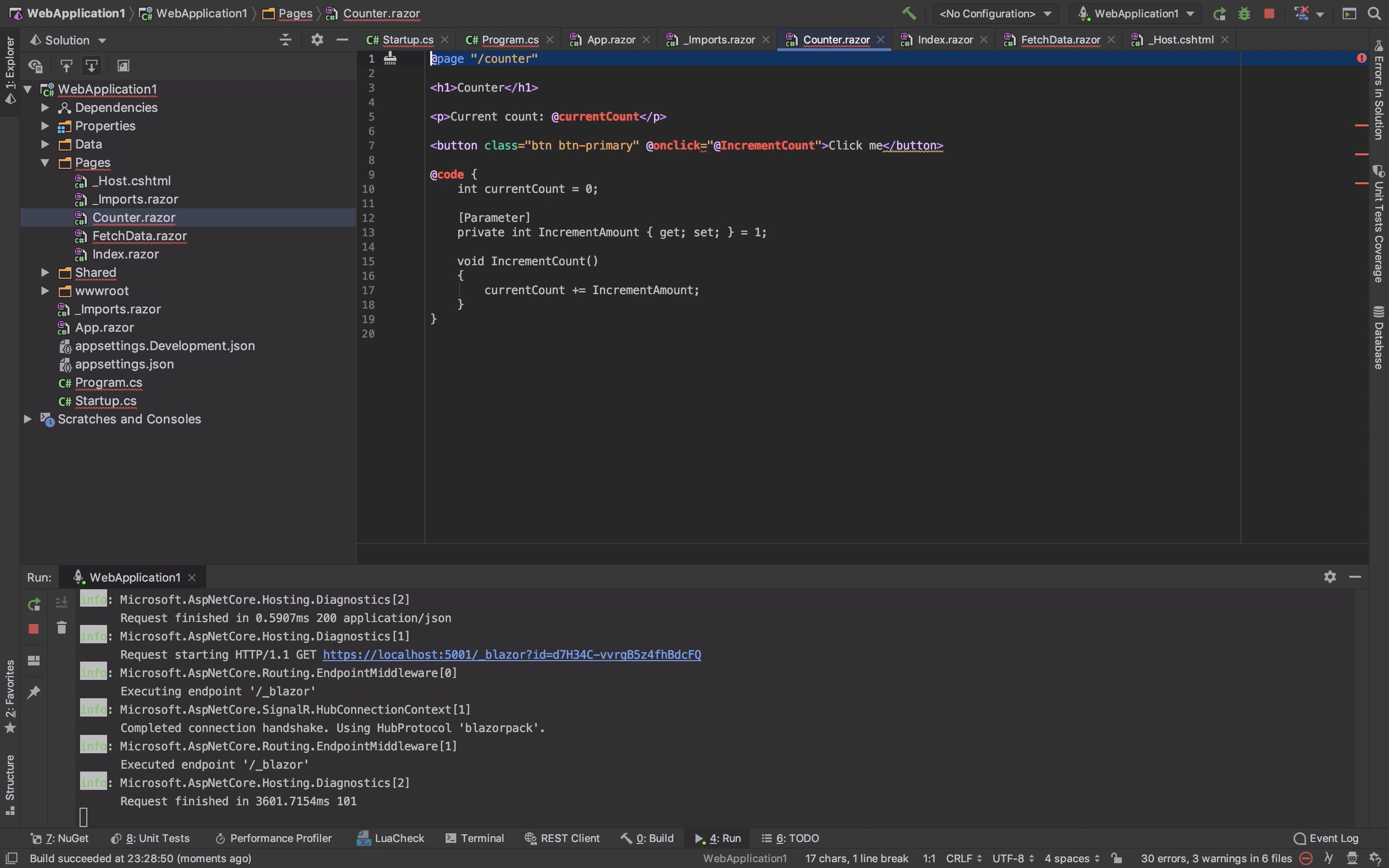Pin the Run panel tab
1389x868 pixels.
34,692
